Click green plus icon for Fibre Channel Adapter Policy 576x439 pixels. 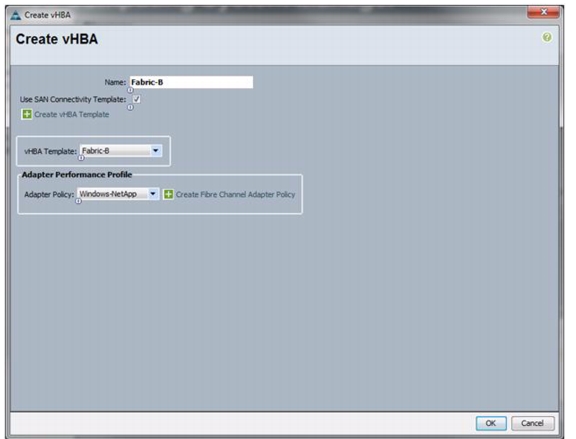tap(168, 194)
